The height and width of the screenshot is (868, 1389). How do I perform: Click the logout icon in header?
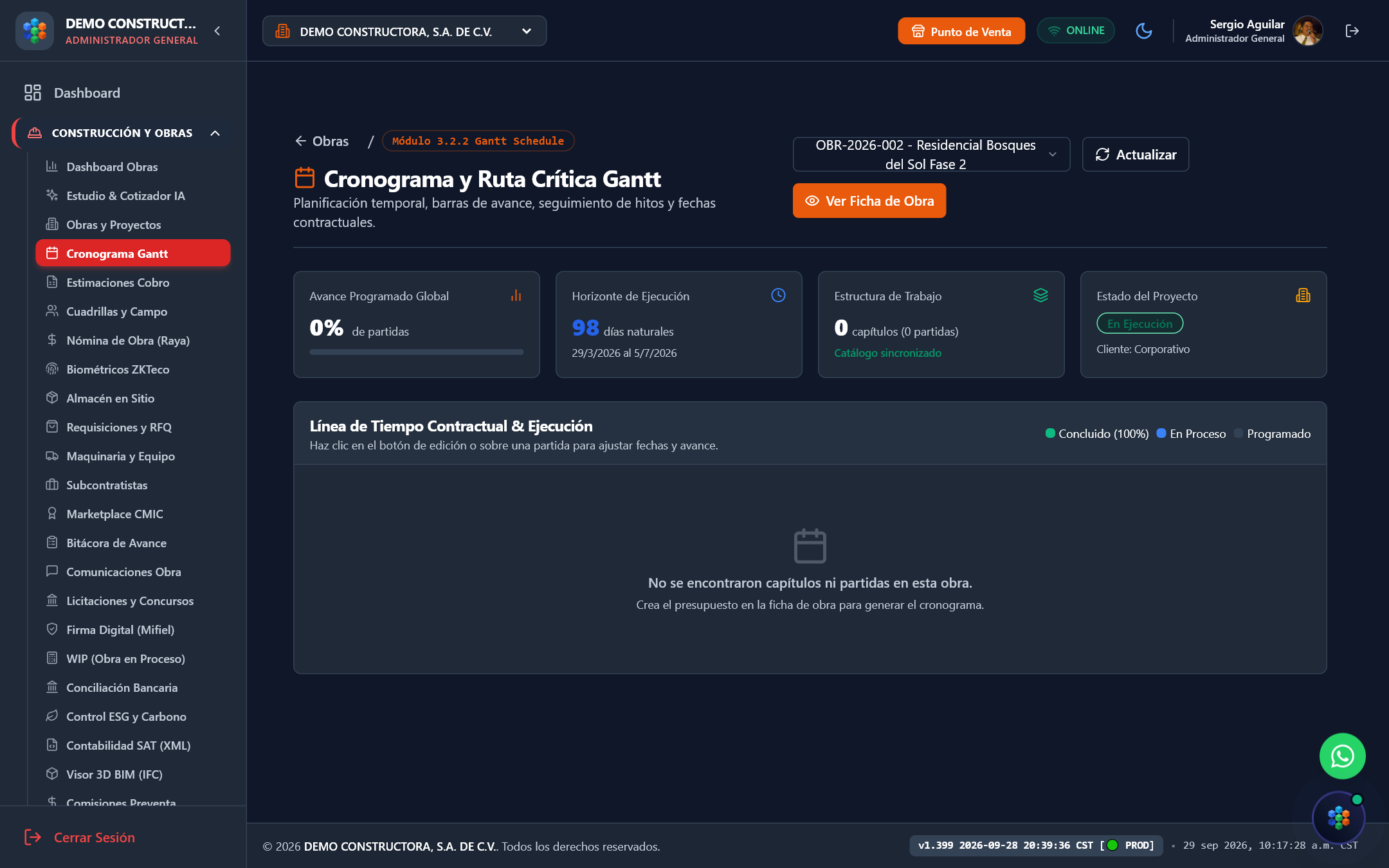pyautogui.click(x=1352, y=31)
